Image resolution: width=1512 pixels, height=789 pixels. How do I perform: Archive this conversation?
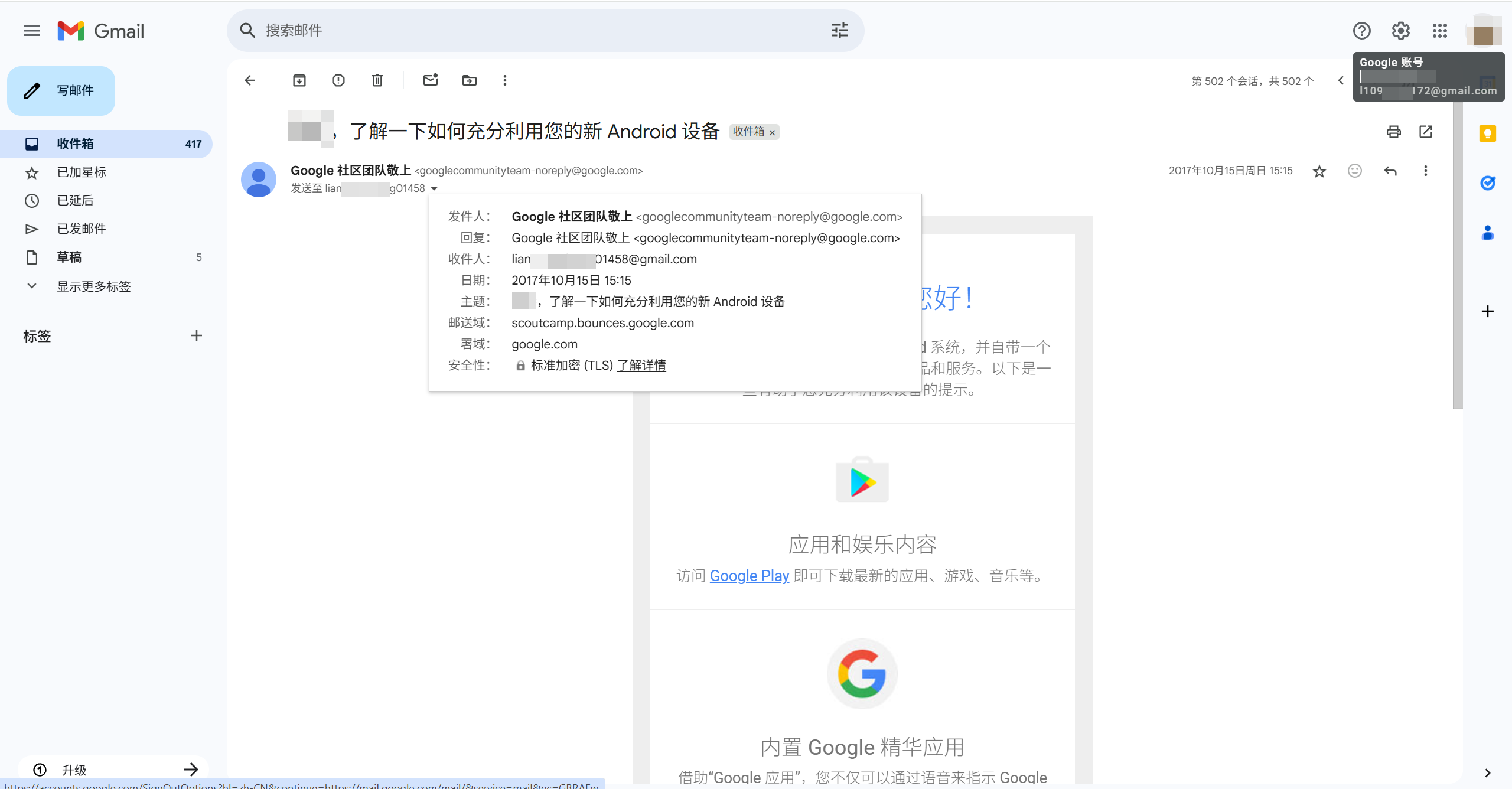click(x=299, y=80)
